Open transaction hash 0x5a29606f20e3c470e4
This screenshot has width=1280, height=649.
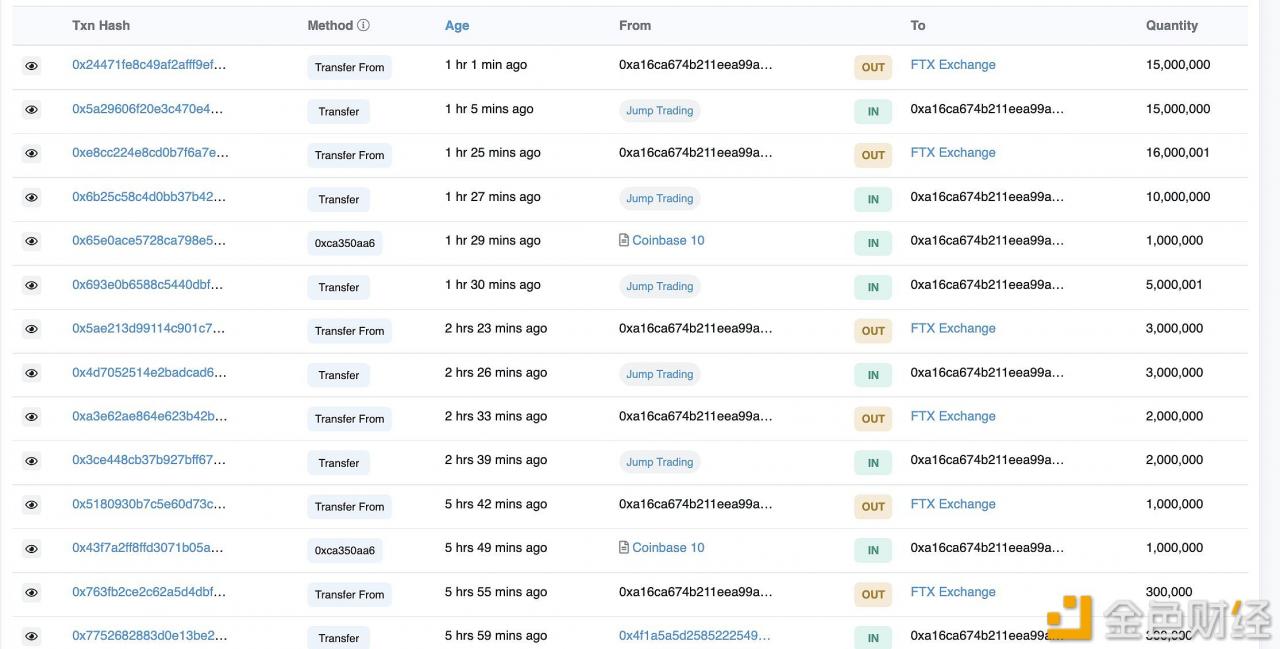[148, 109]
